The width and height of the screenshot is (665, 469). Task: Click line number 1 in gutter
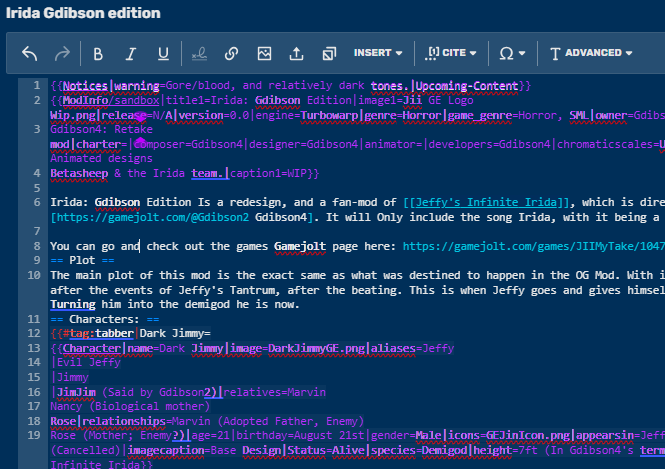37,85
